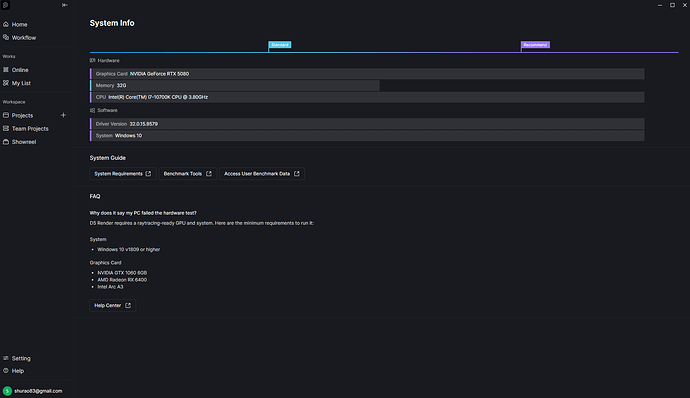Open the Benchmark Tools link
The height and width of the screenshot is (398, 690).
[x=187, y=174]
